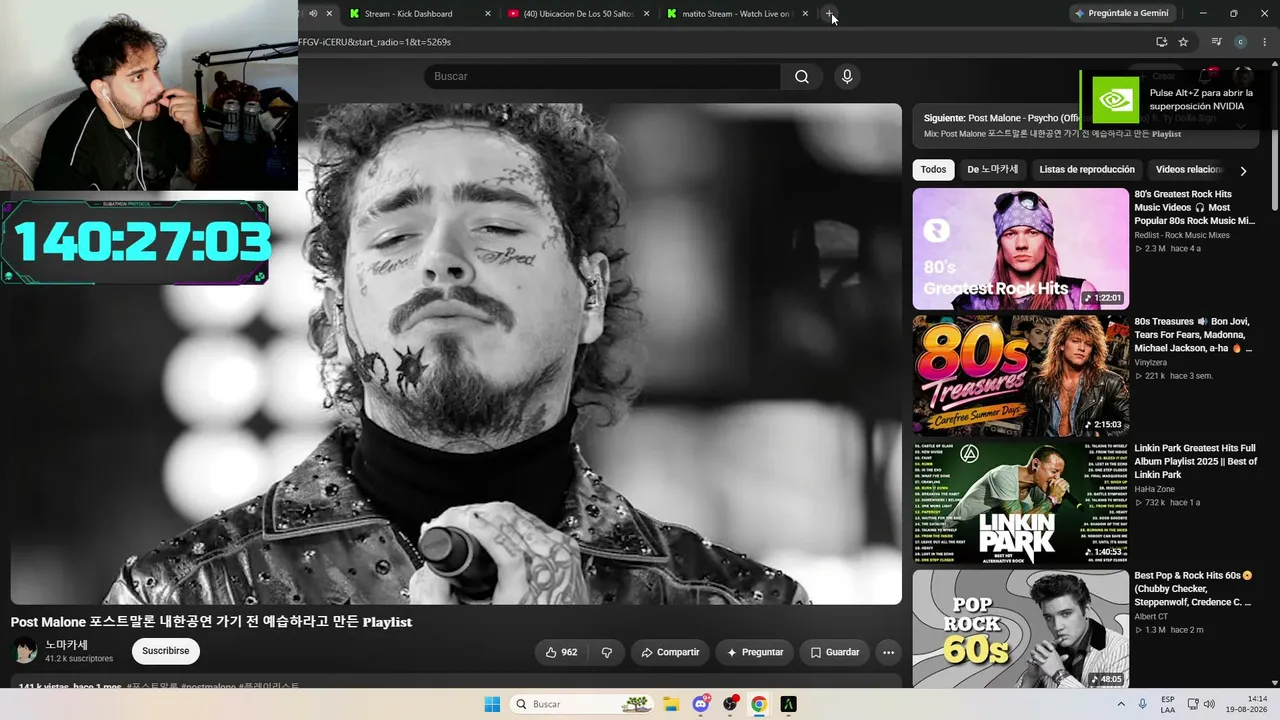Open the Chrome profile avatar
Screen dimensions: 1280x720
click(1240, 42)
